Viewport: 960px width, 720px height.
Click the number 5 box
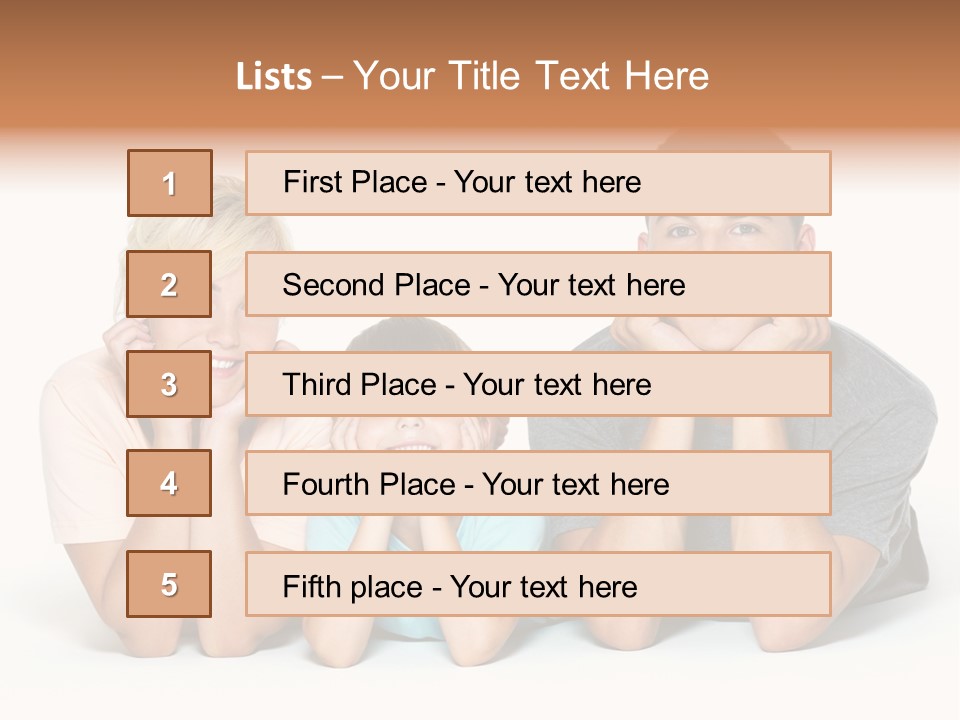pos(170,584)
